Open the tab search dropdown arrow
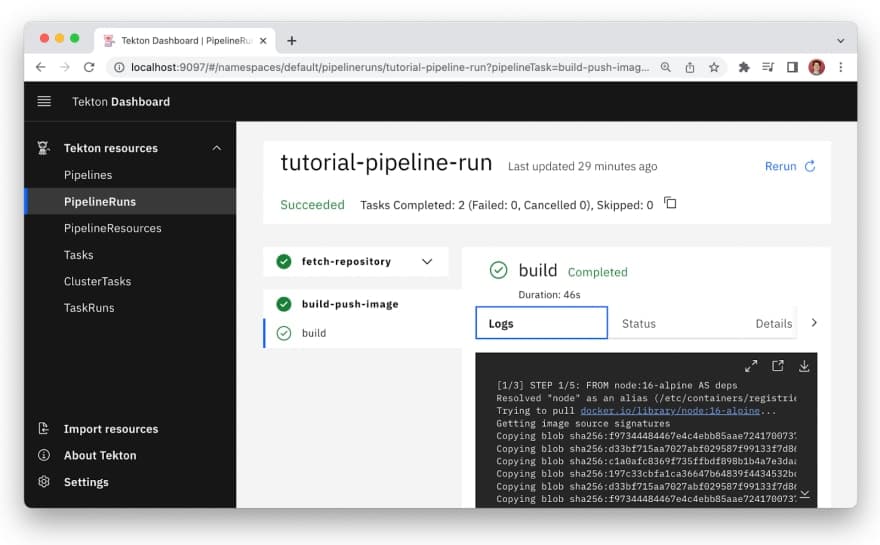 pyautogui.click(x=840, y=40)
